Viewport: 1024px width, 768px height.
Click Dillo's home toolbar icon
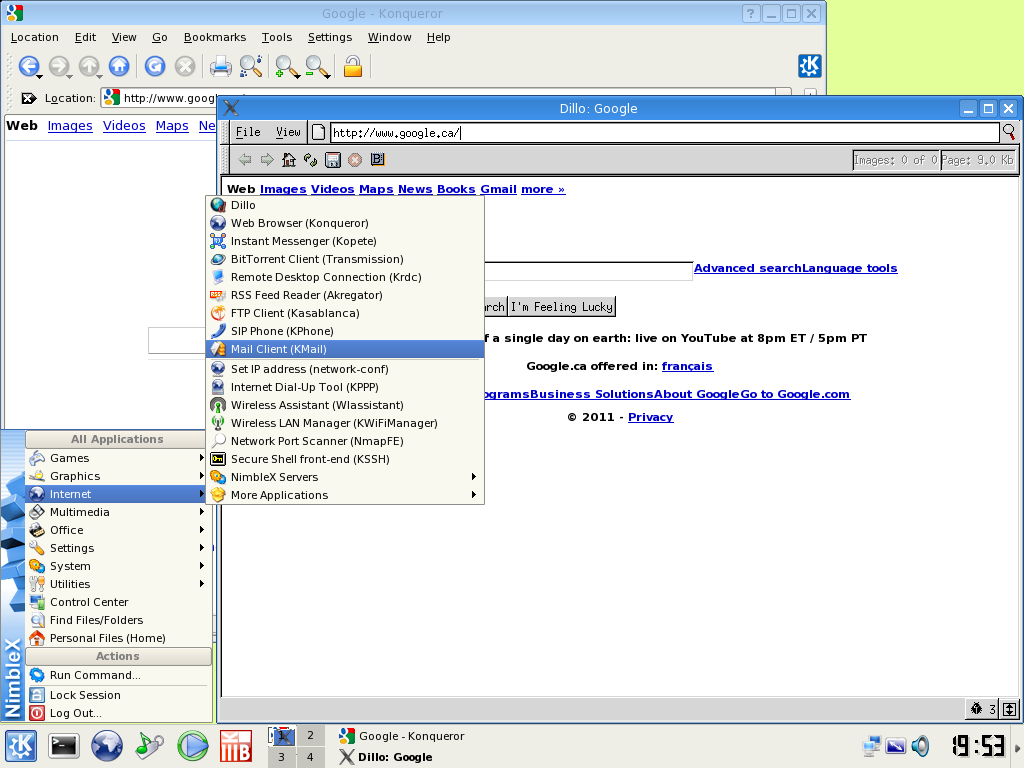tap(289, 159)
